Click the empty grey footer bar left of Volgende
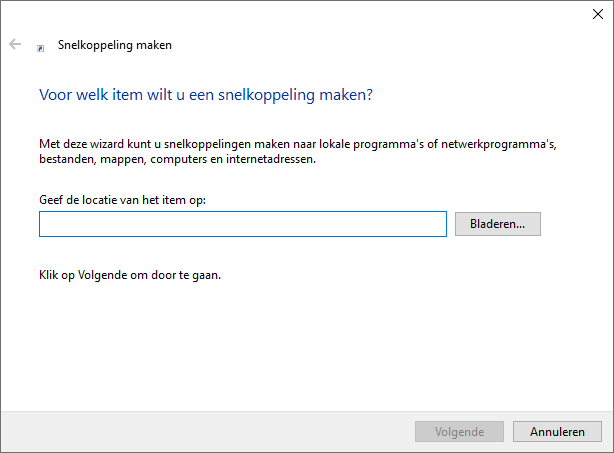This screenshot has width=614, height=453. coord(208,431)
